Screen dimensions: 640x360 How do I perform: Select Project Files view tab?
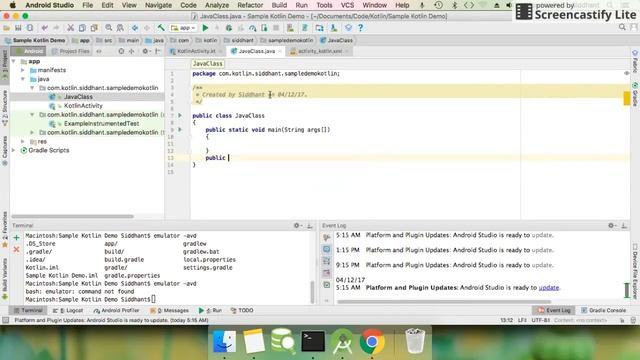(70, 51)
